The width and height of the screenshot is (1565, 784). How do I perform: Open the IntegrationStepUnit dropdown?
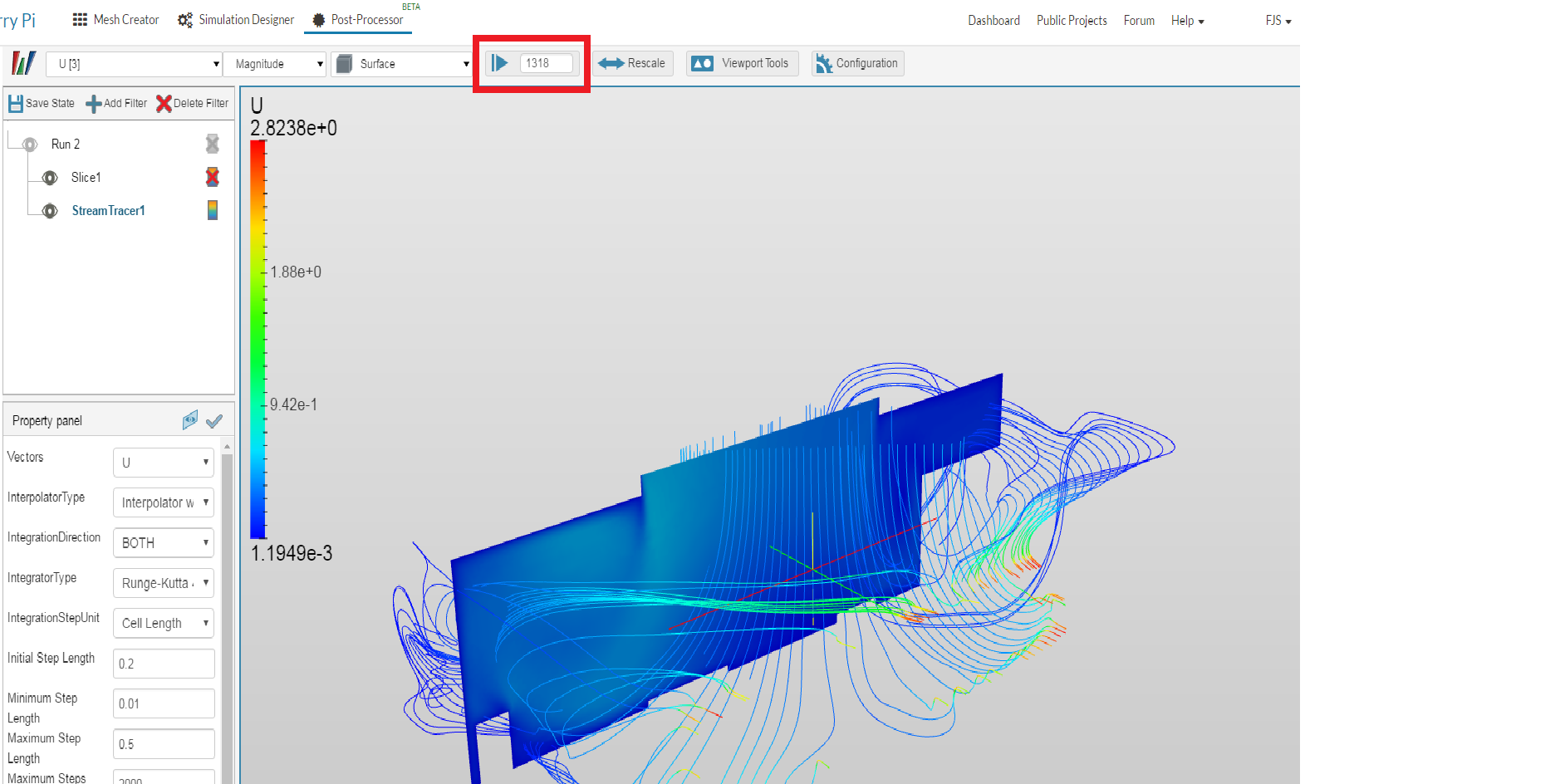164,624
